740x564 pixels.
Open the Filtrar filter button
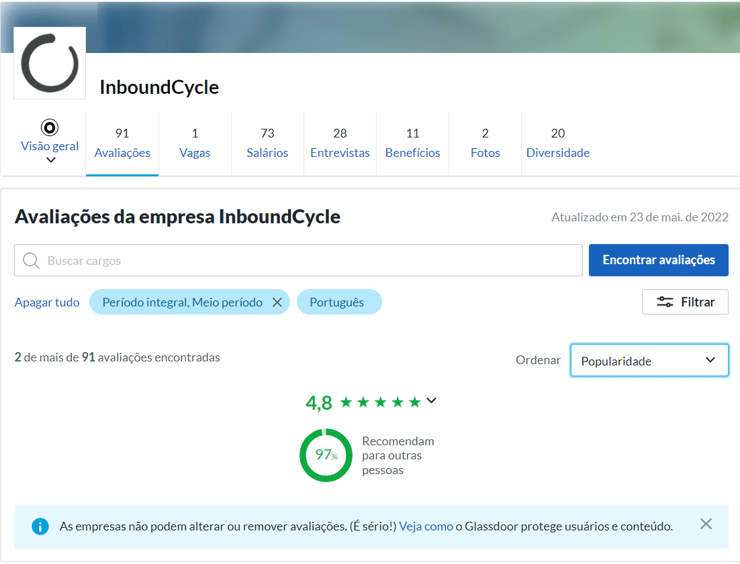[x=685, y=302]
